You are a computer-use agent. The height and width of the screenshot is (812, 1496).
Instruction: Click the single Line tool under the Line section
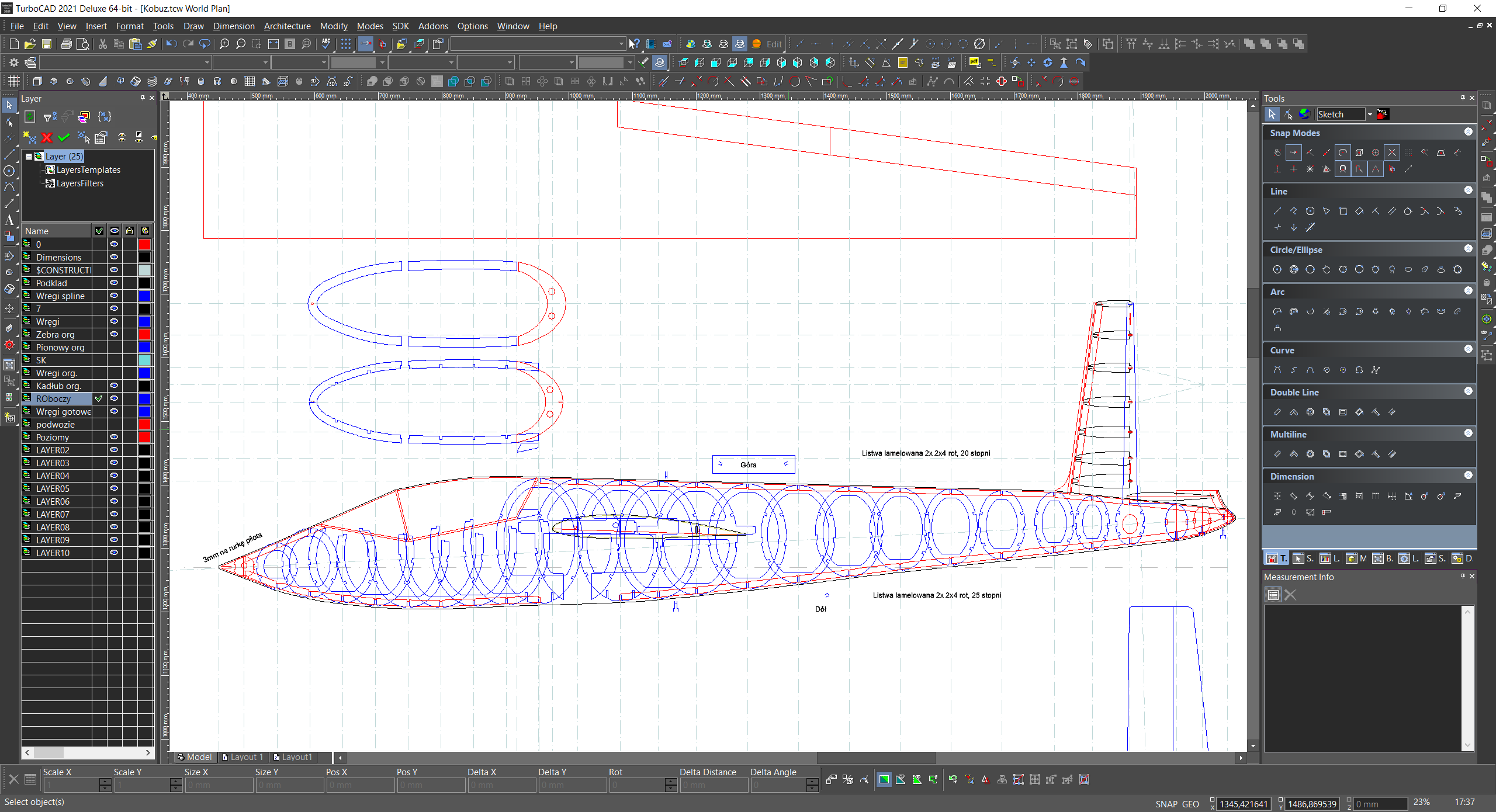click(x=1277, y=211)
